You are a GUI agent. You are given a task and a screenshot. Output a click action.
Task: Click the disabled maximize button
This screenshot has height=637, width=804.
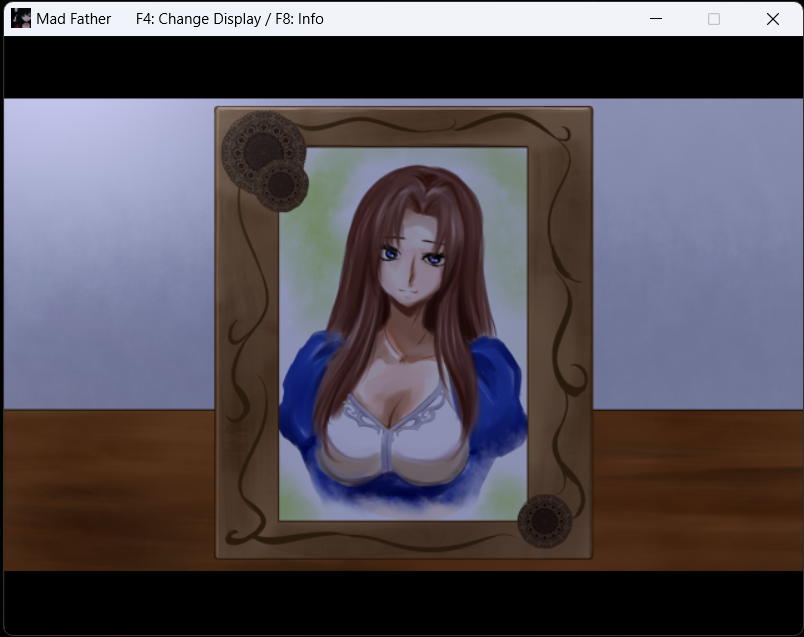(x=714, y=19)
